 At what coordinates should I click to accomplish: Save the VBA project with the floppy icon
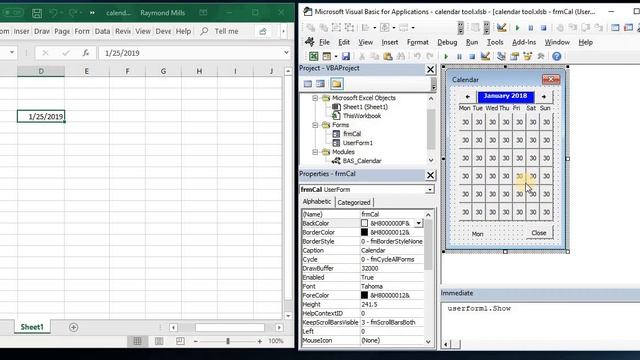tap(346, 56)
